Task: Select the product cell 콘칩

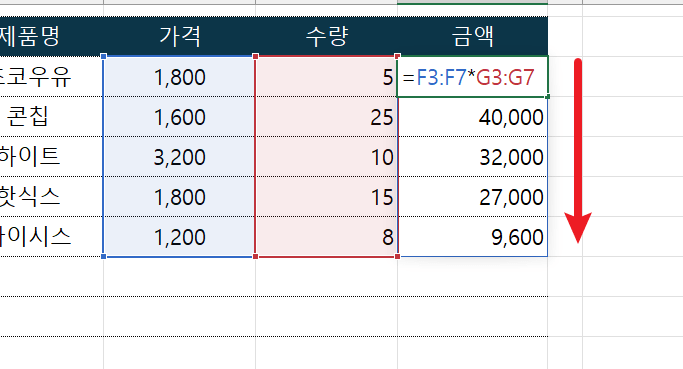Action: (51, 117)
